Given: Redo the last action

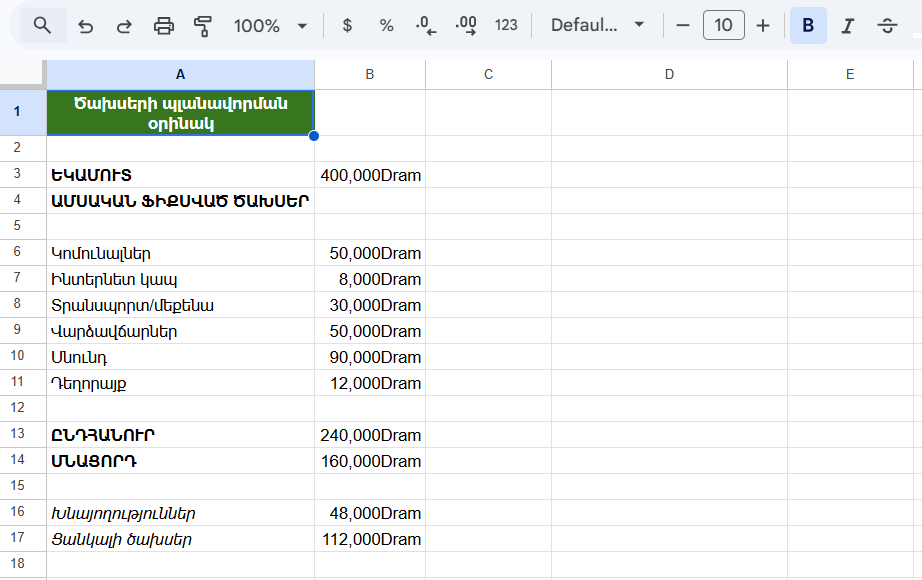Looking at the screenshot, I should click(123, 25).
